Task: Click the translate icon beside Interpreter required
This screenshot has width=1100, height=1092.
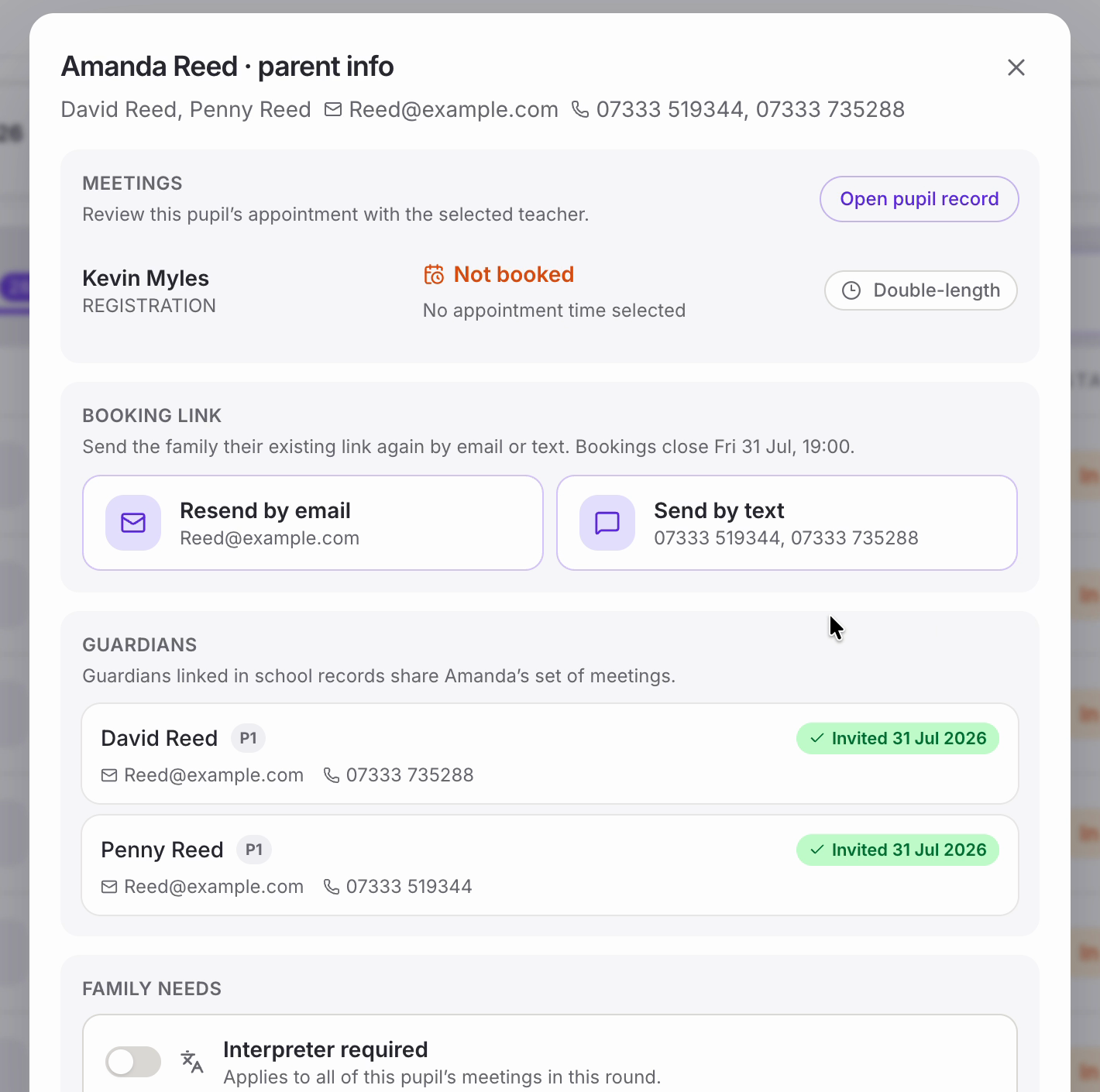Action: tap(191, 1062)
